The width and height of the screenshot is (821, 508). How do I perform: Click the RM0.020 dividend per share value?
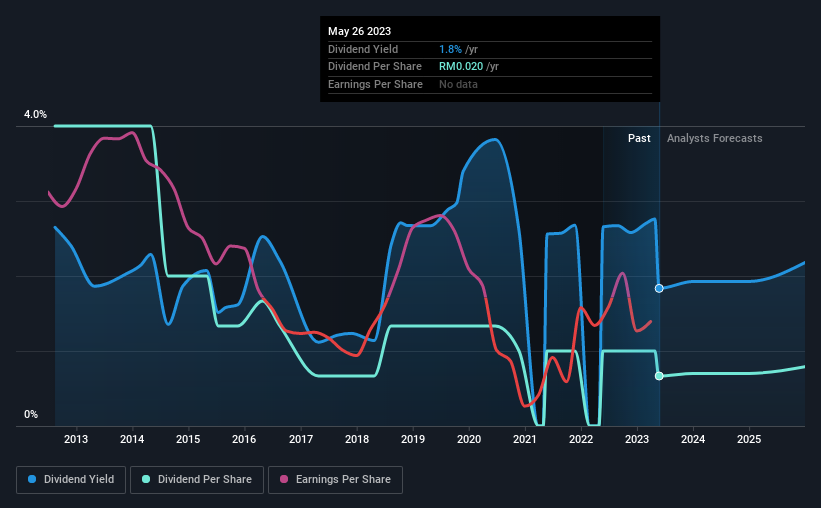click(x=461, y=67)
